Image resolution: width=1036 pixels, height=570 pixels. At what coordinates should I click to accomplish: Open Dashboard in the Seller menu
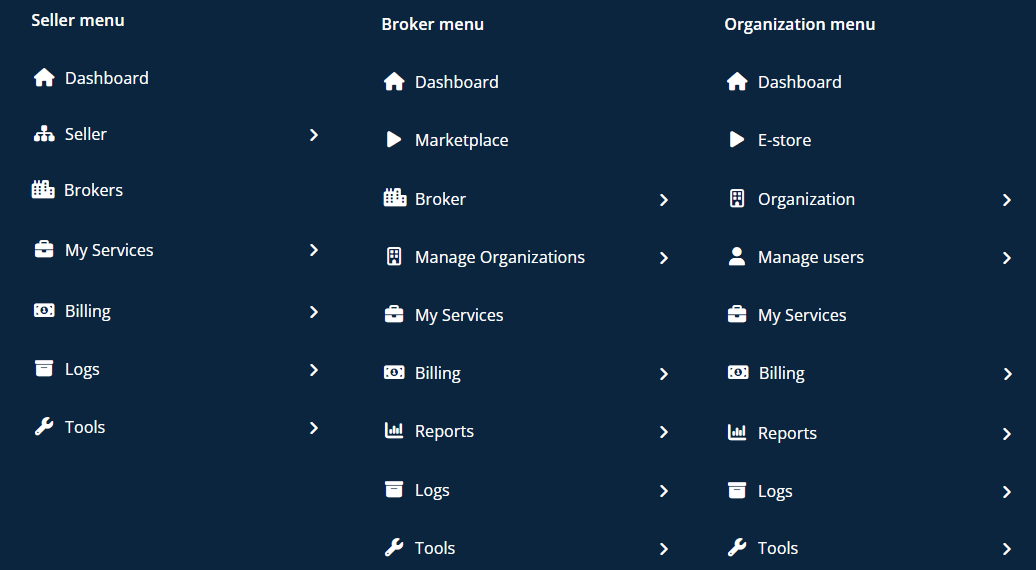(106, 78)
